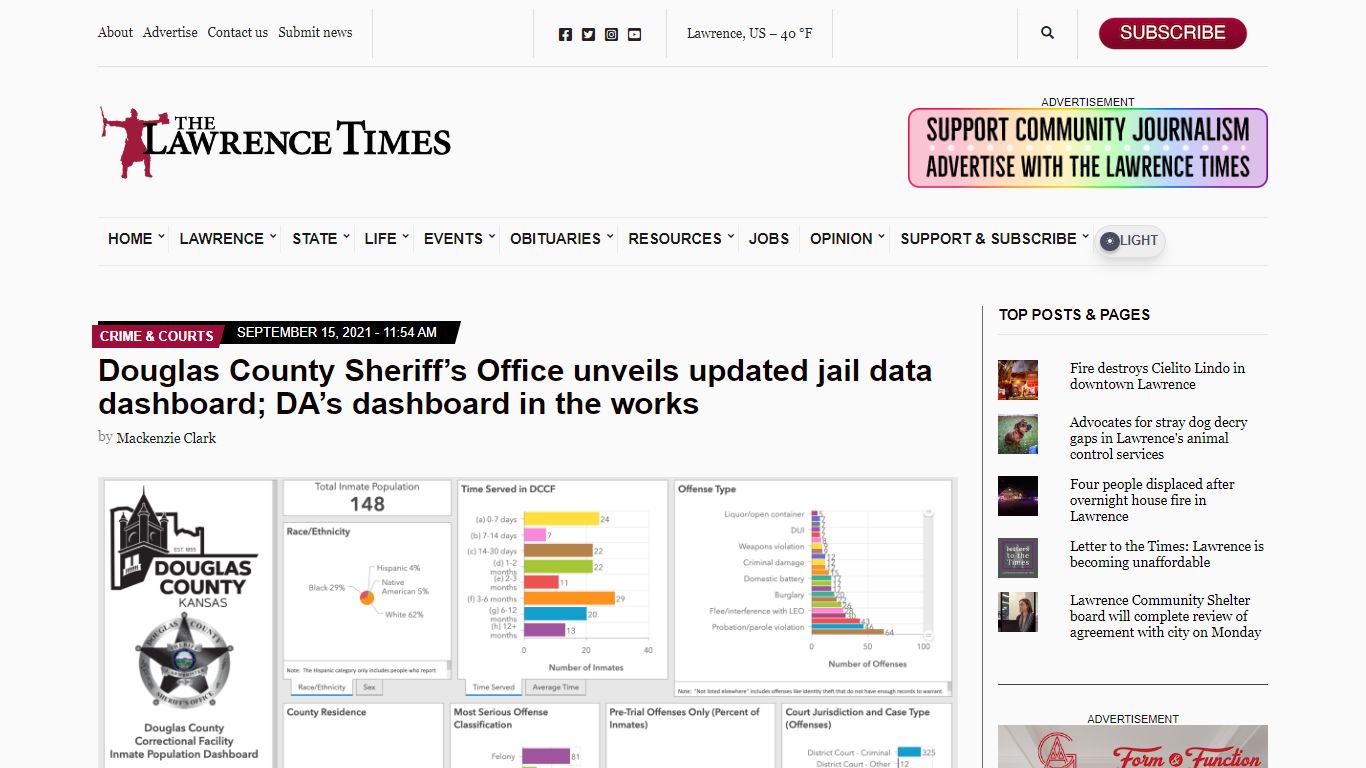Click the Lawrence, US weather text
1366x768 pixels.
(750, 34)
